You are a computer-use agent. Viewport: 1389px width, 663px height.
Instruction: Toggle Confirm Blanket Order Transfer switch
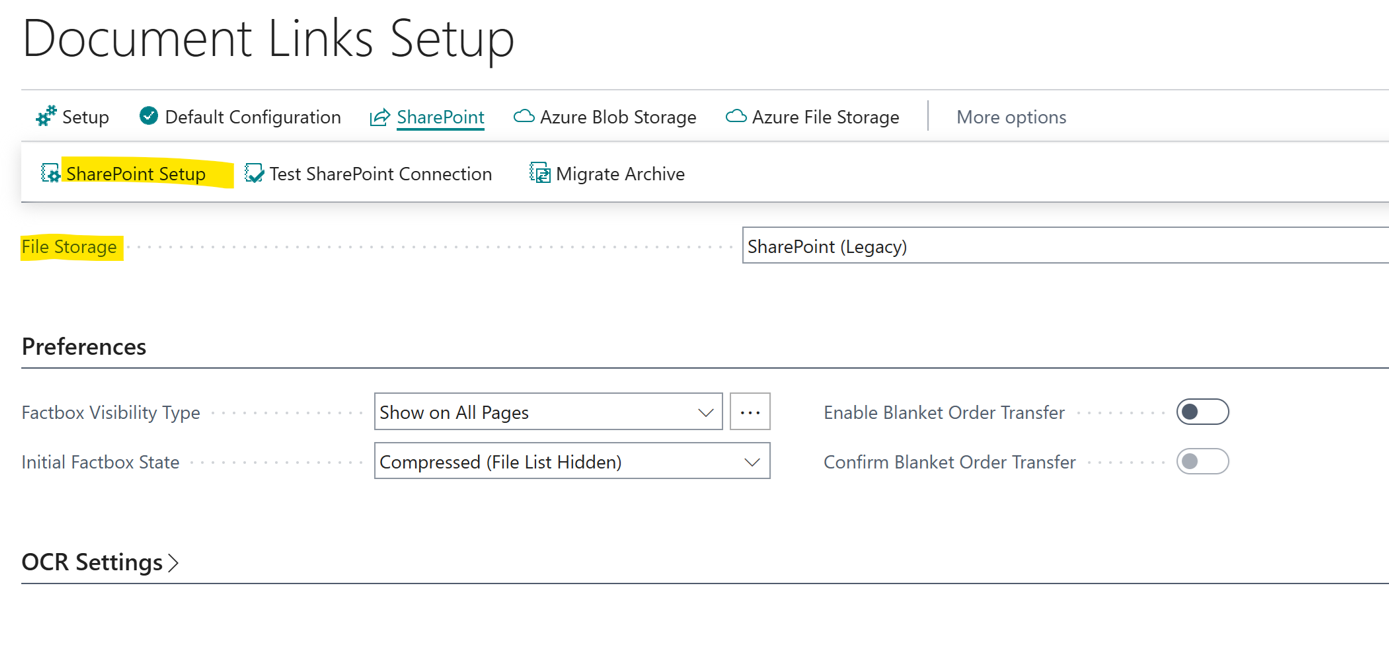1202,462
